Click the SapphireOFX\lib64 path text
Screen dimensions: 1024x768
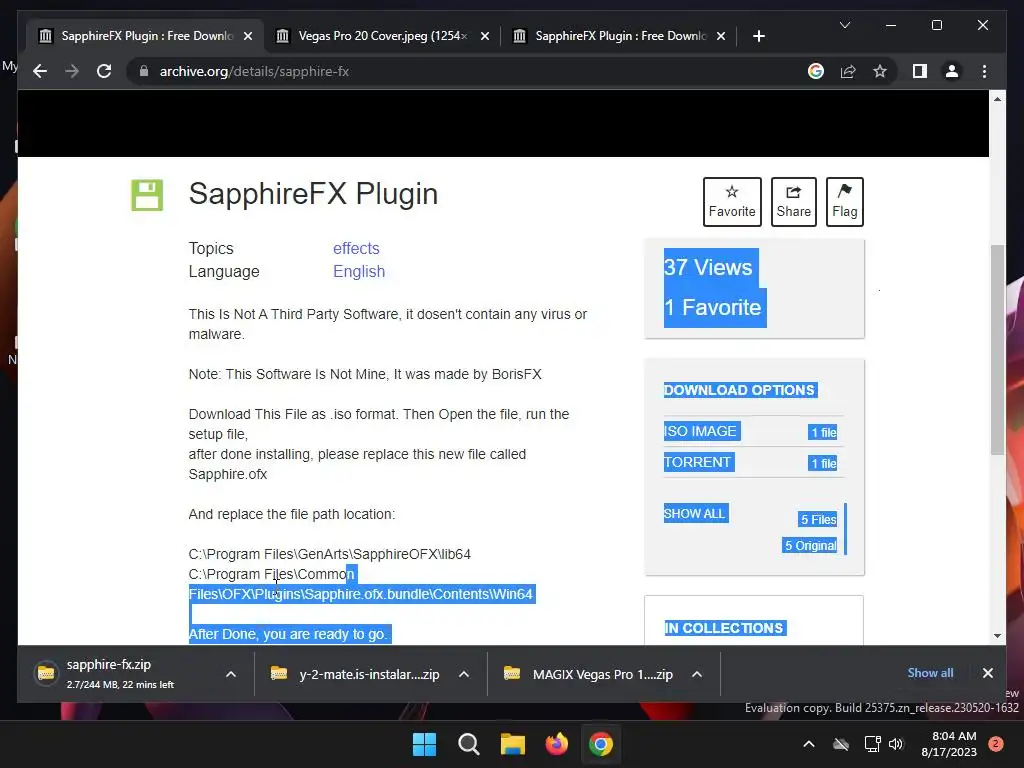pos(330,554)
